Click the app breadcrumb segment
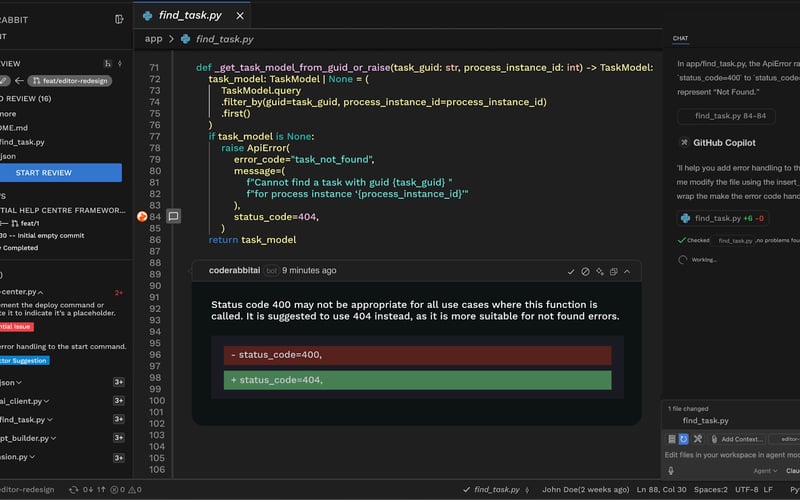Viewport: 800px width, 500px height. [x=153, y=39]
